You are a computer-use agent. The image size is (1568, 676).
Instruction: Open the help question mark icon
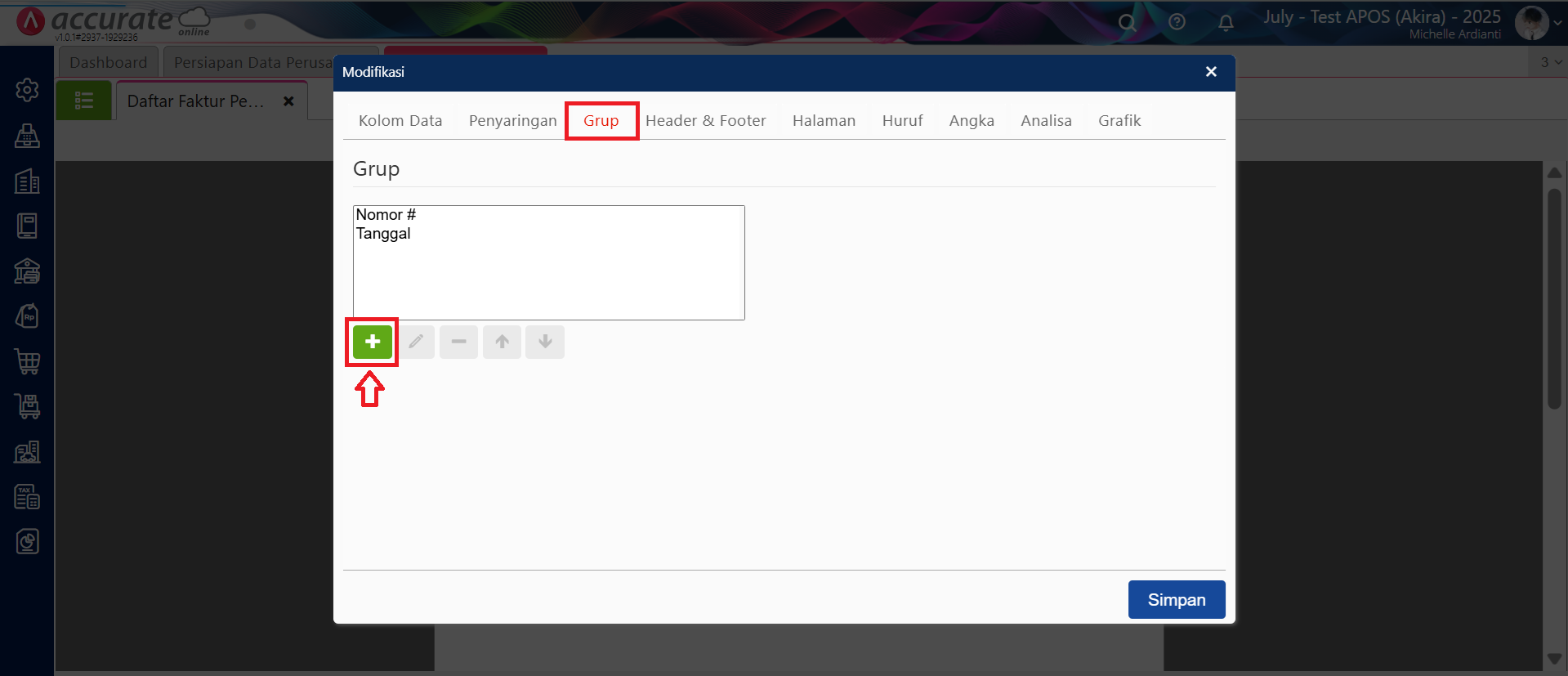[1177, 22]
